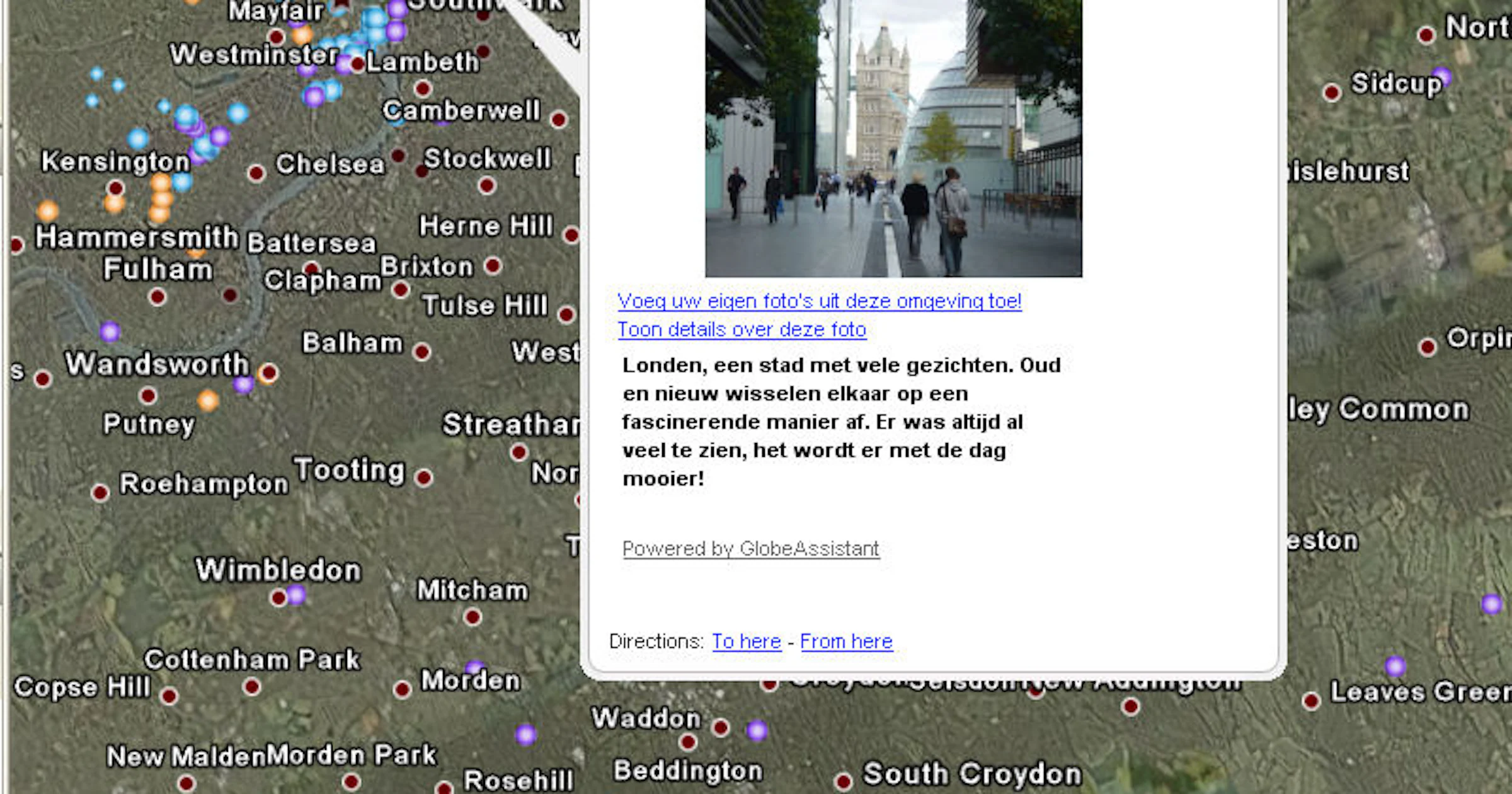Click the red placemark below Copse Hill

(x=169, y=696)
